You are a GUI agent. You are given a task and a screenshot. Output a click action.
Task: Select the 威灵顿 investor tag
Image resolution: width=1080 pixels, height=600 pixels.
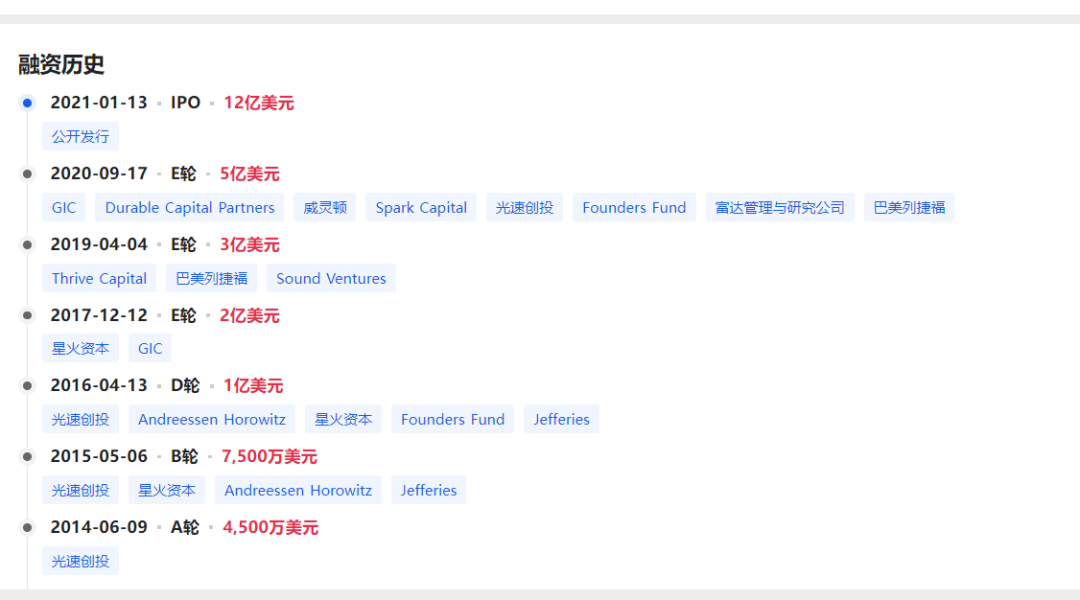(325, 207)
